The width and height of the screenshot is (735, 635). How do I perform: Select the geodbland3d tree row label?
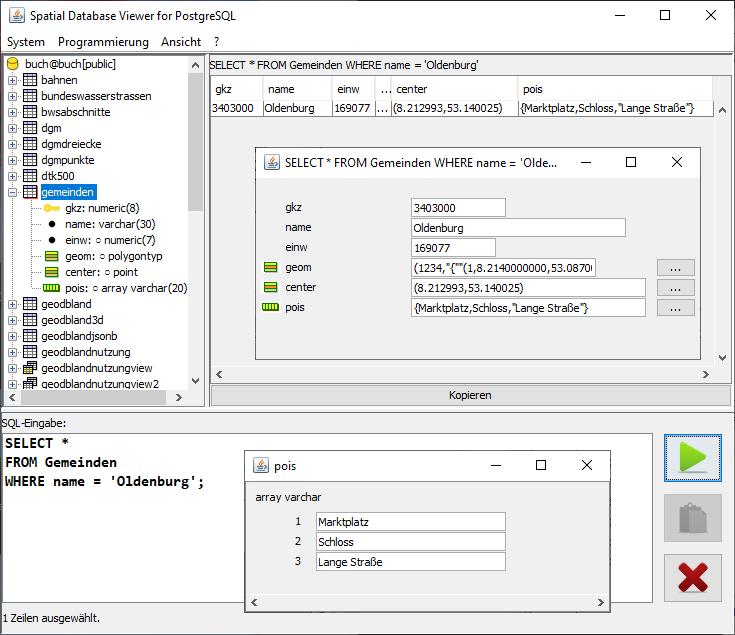(72, 320)
